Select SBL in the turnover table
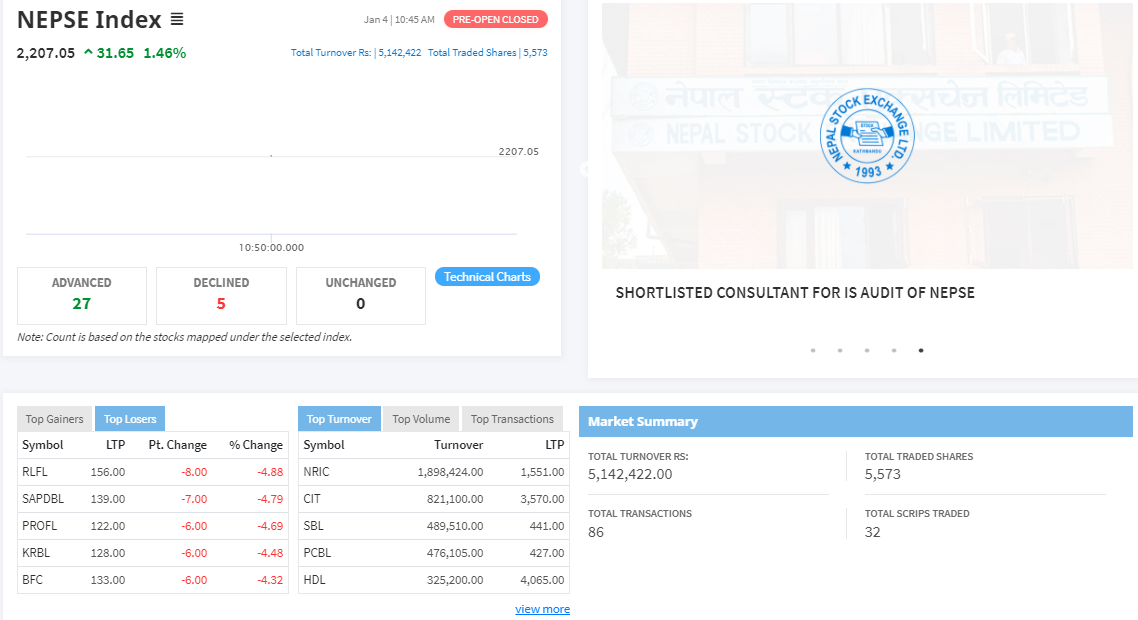This screenshot has height=620, width=1138. pyautogui.click(x=314, y=526)
